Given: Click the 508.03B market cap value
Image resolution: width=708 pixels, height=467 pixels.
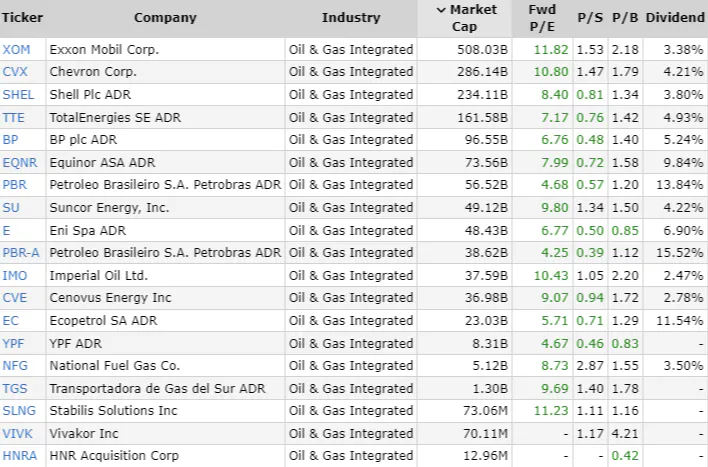Looking at the screenshot, I should (482, 49).
